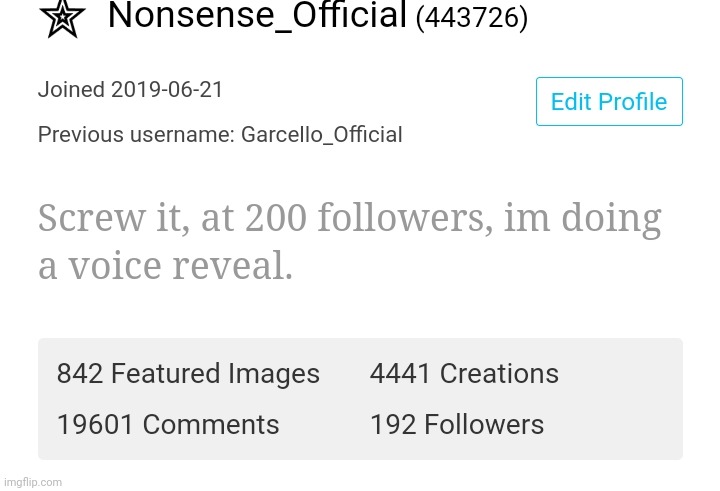The image size is (720, 491).
Task: Click the join date 2019-06-21
Action: coord(167,90)
